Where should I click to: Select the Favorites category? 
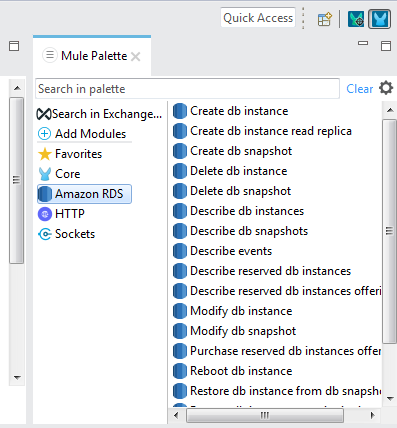point(70,154)
